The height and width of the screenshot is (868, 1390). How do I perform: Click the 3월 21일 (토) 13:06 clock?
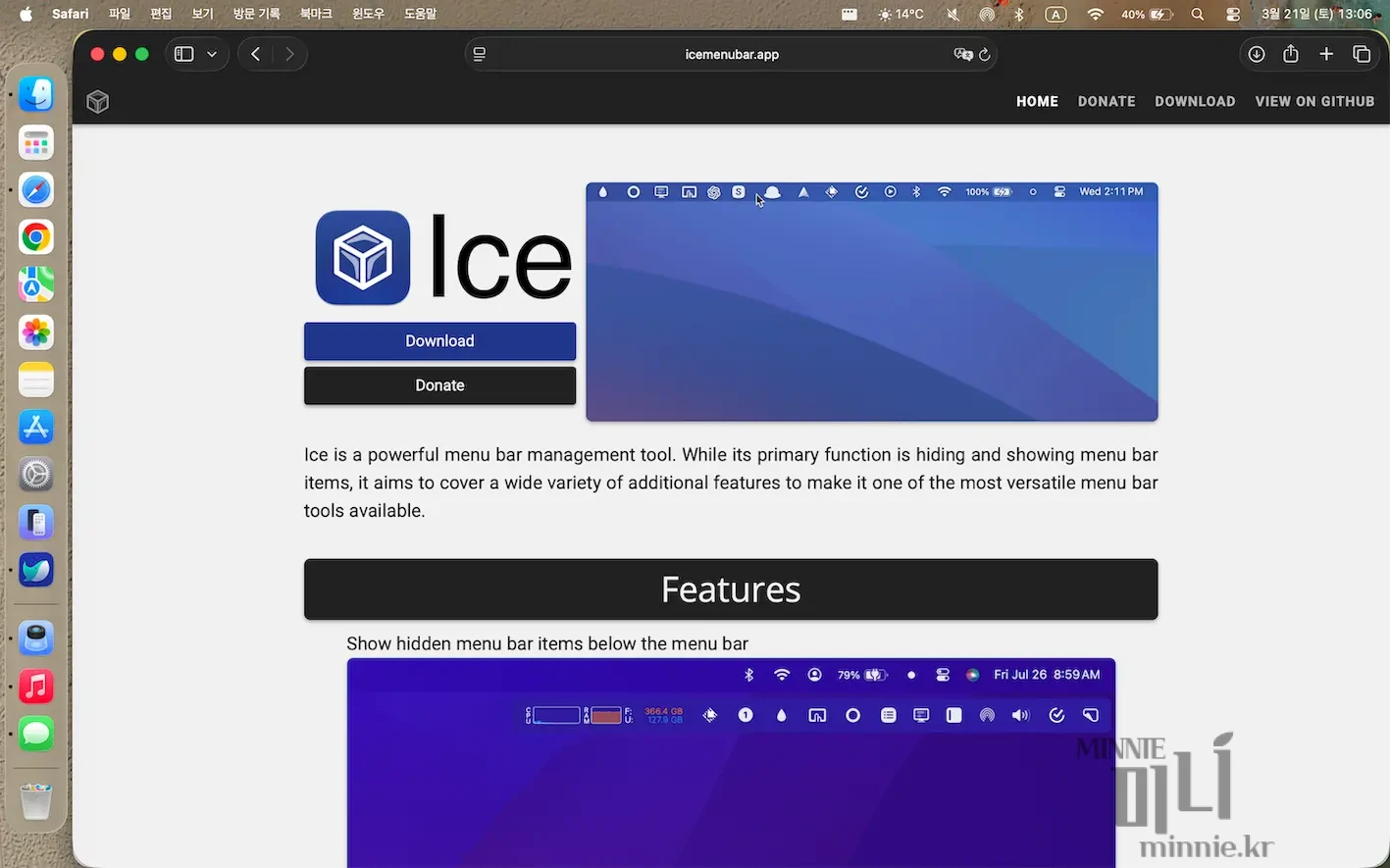coord(1316,14)
